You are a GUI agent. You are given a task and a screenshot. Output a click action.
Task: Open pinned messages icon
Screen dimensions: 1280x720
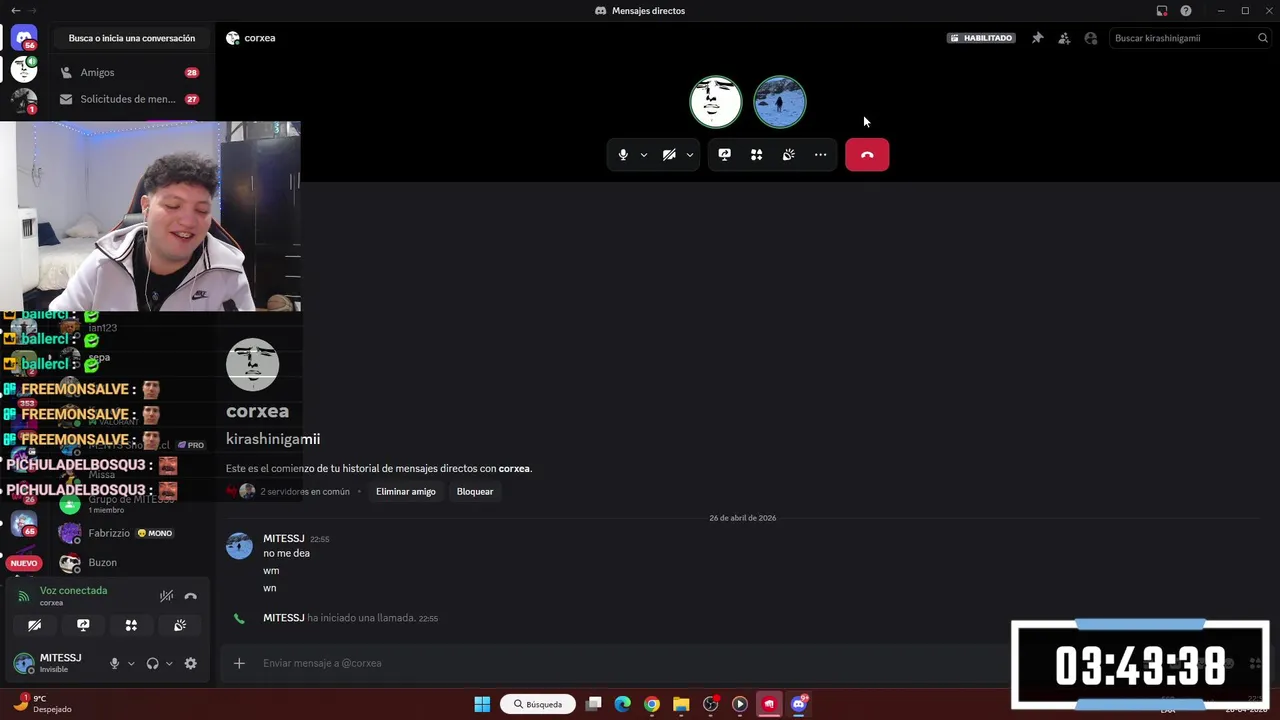coord(1037,38)
